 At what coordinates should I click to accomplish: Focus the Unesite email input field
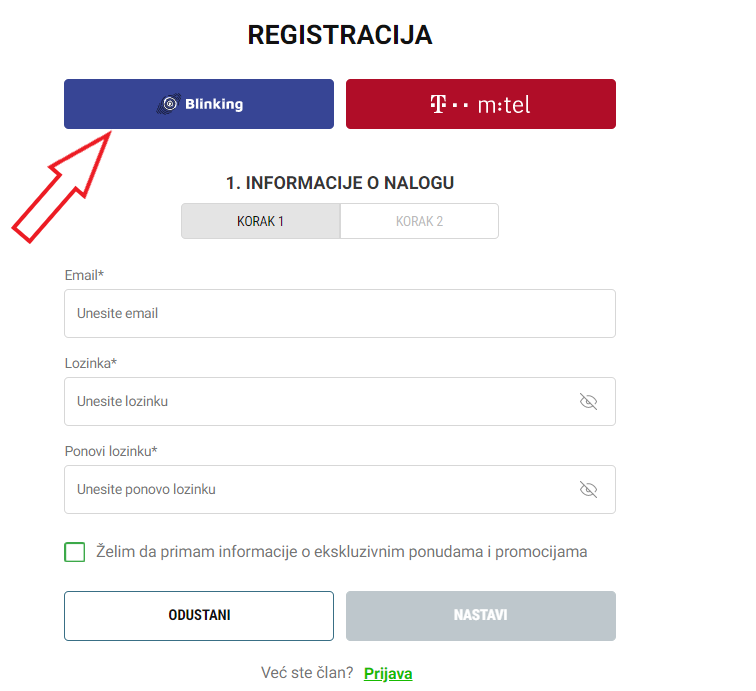(x=340, y=313)
